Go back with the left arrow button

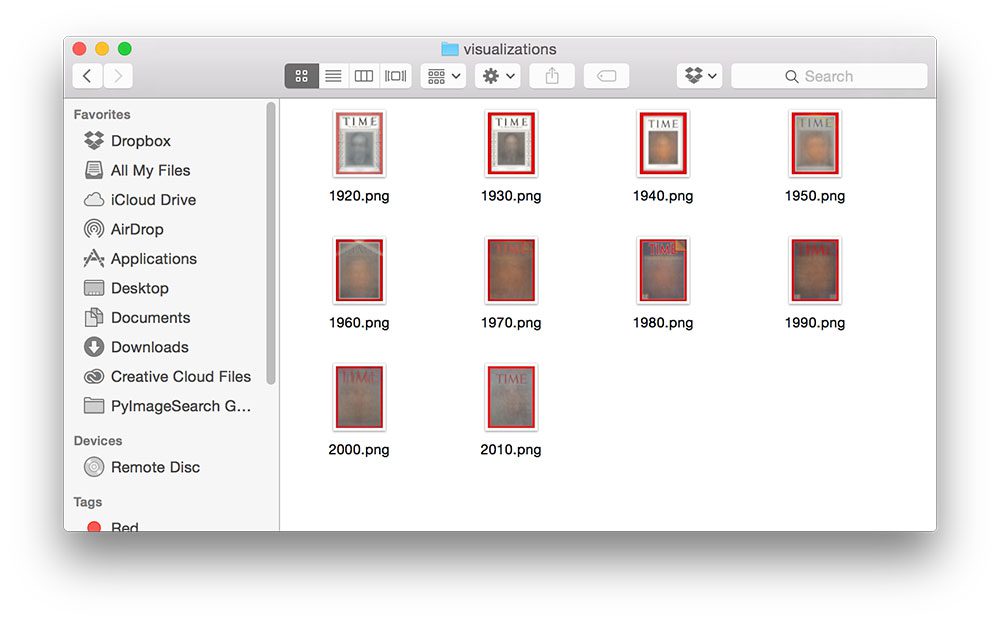tap(88, 76)
